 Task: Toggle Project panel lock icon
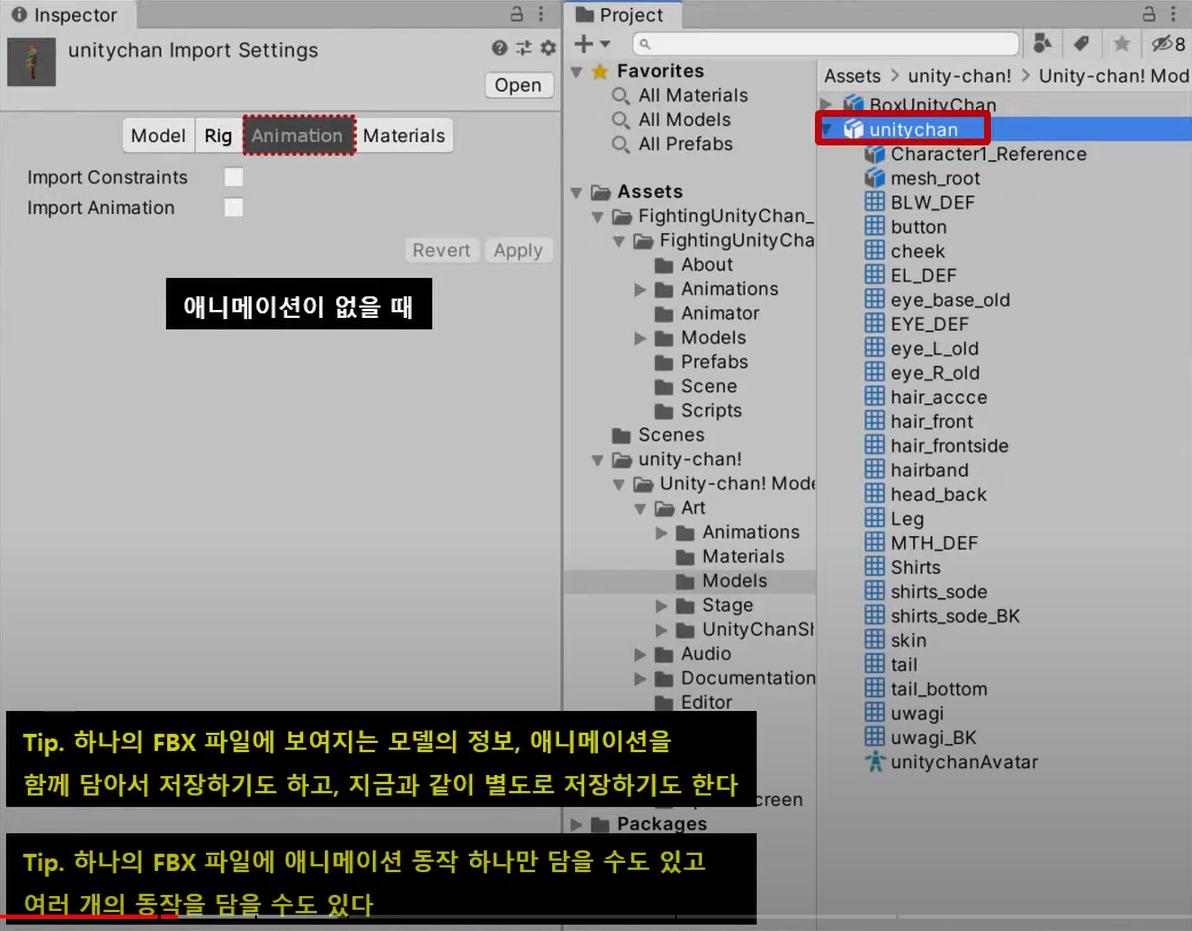tap(1149, 14)
